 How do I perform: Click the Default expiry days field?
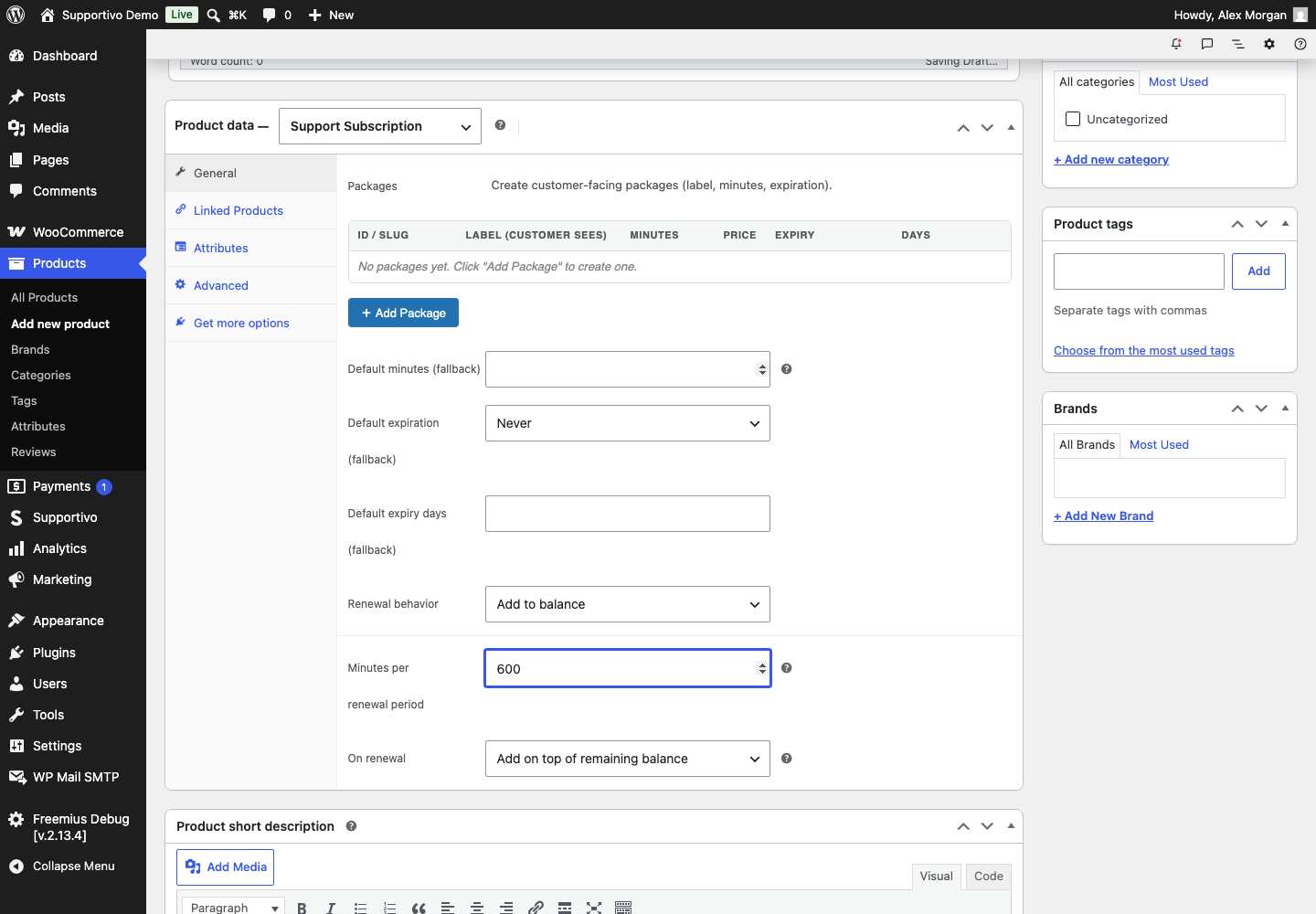[627, 514]
